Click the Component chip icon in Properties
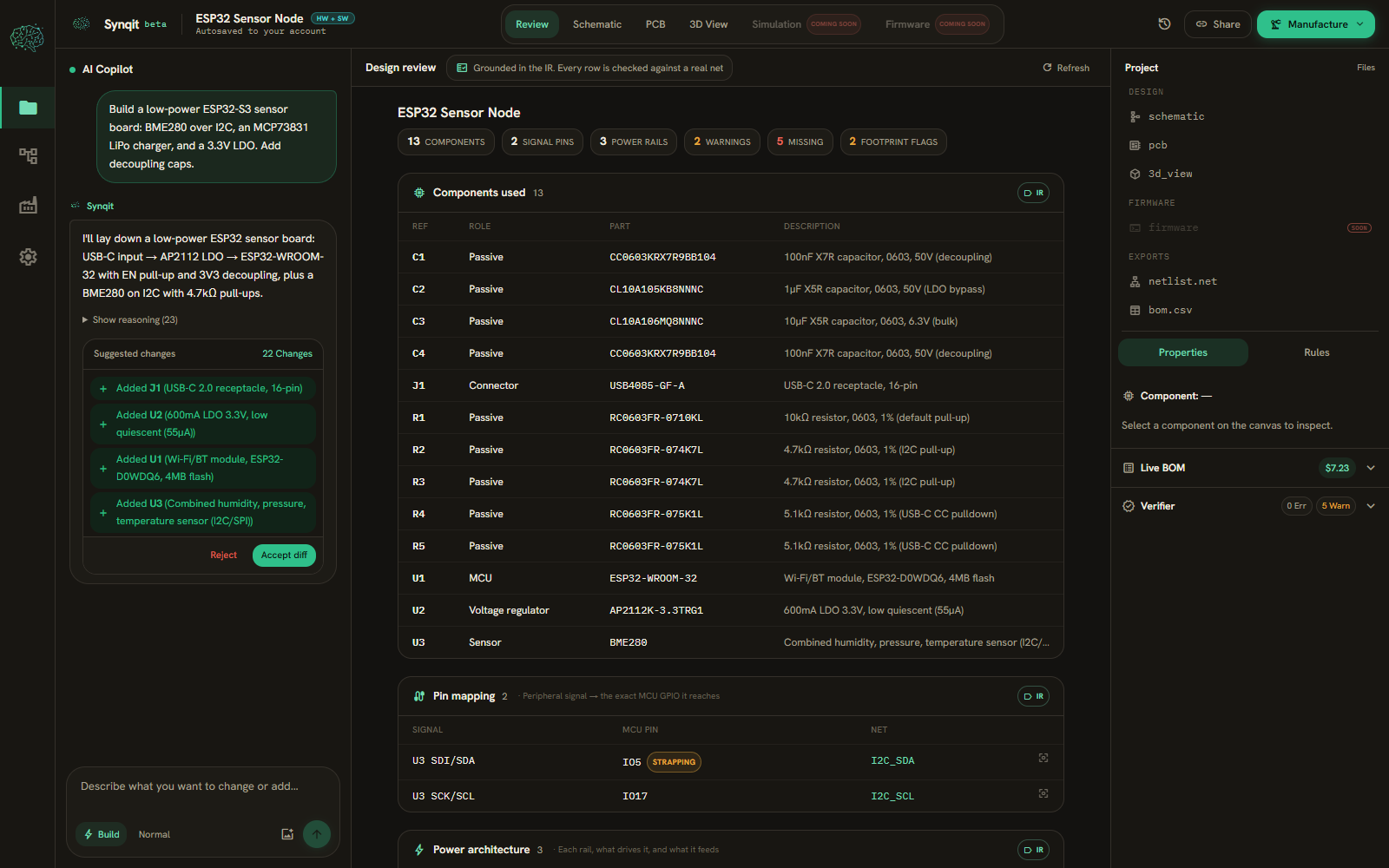Viewport: 1389px width, 868px height. click(x=1129, y=396)
